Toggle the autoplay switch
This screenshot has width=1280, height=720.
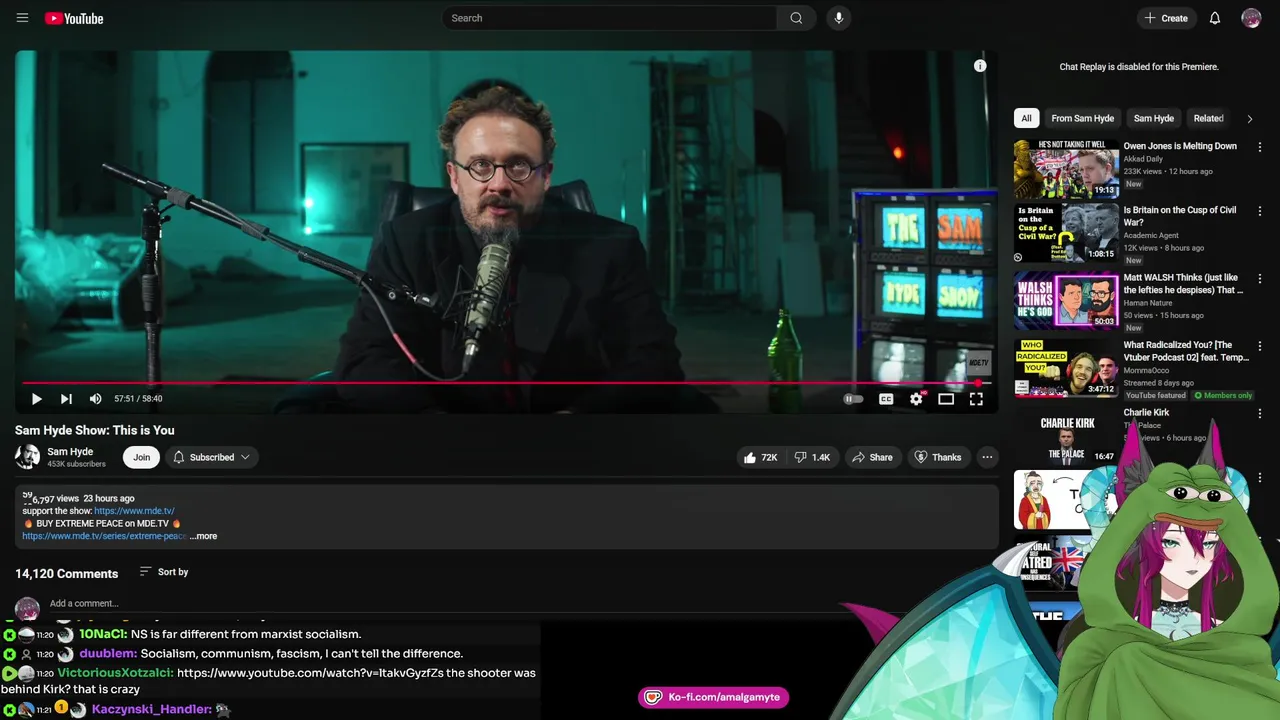coord(852,399)
